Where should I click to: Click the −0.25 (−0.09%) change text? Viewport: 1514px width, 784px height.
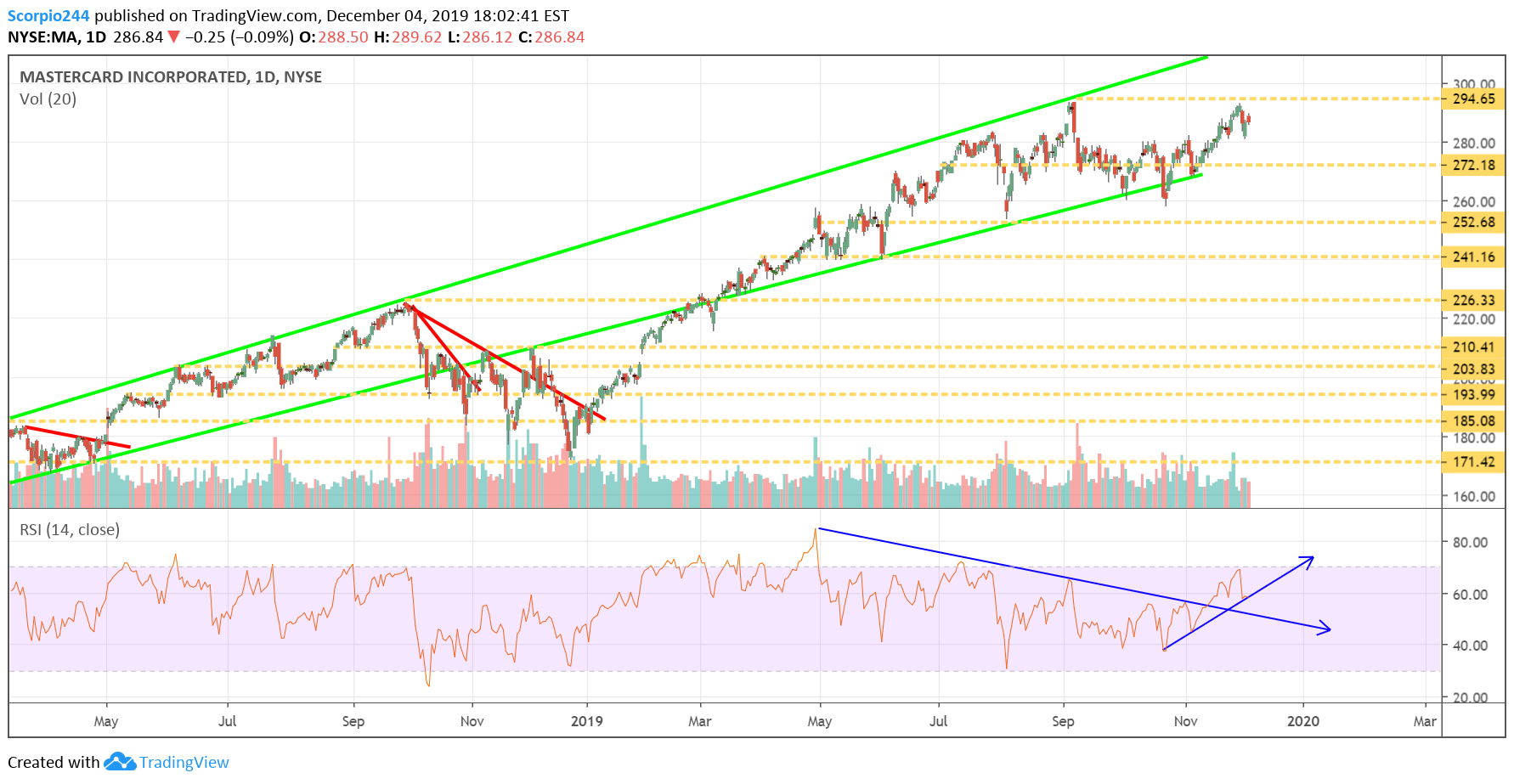click(240, 37)
